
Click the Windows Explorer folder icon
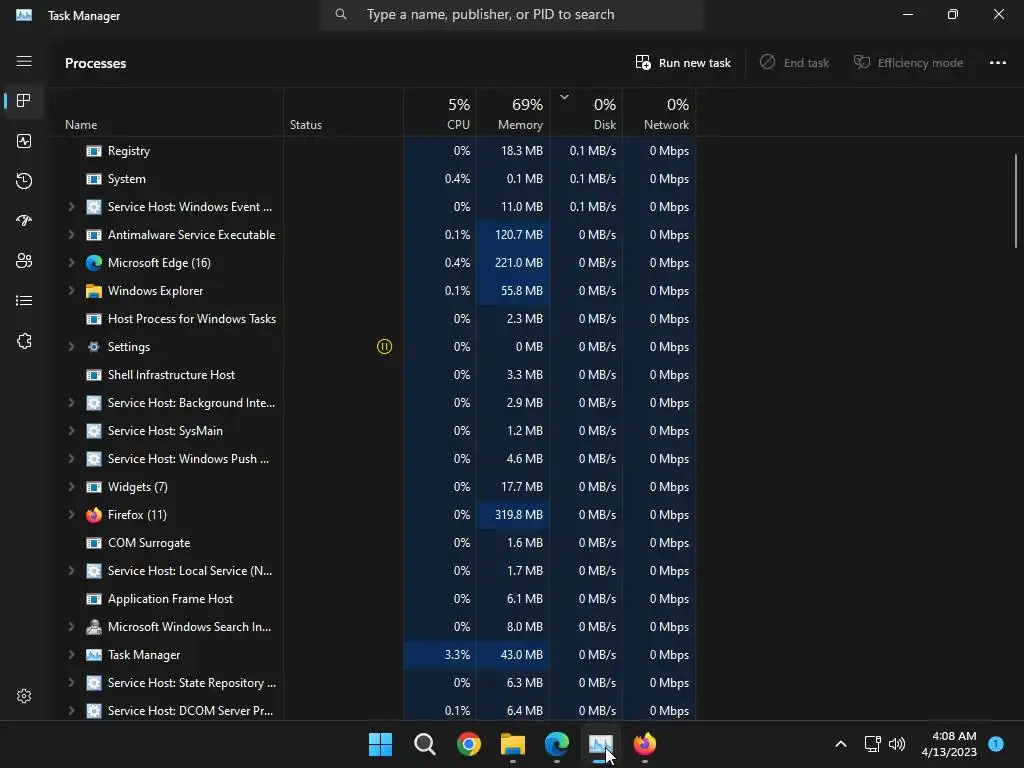coord(94,291)
